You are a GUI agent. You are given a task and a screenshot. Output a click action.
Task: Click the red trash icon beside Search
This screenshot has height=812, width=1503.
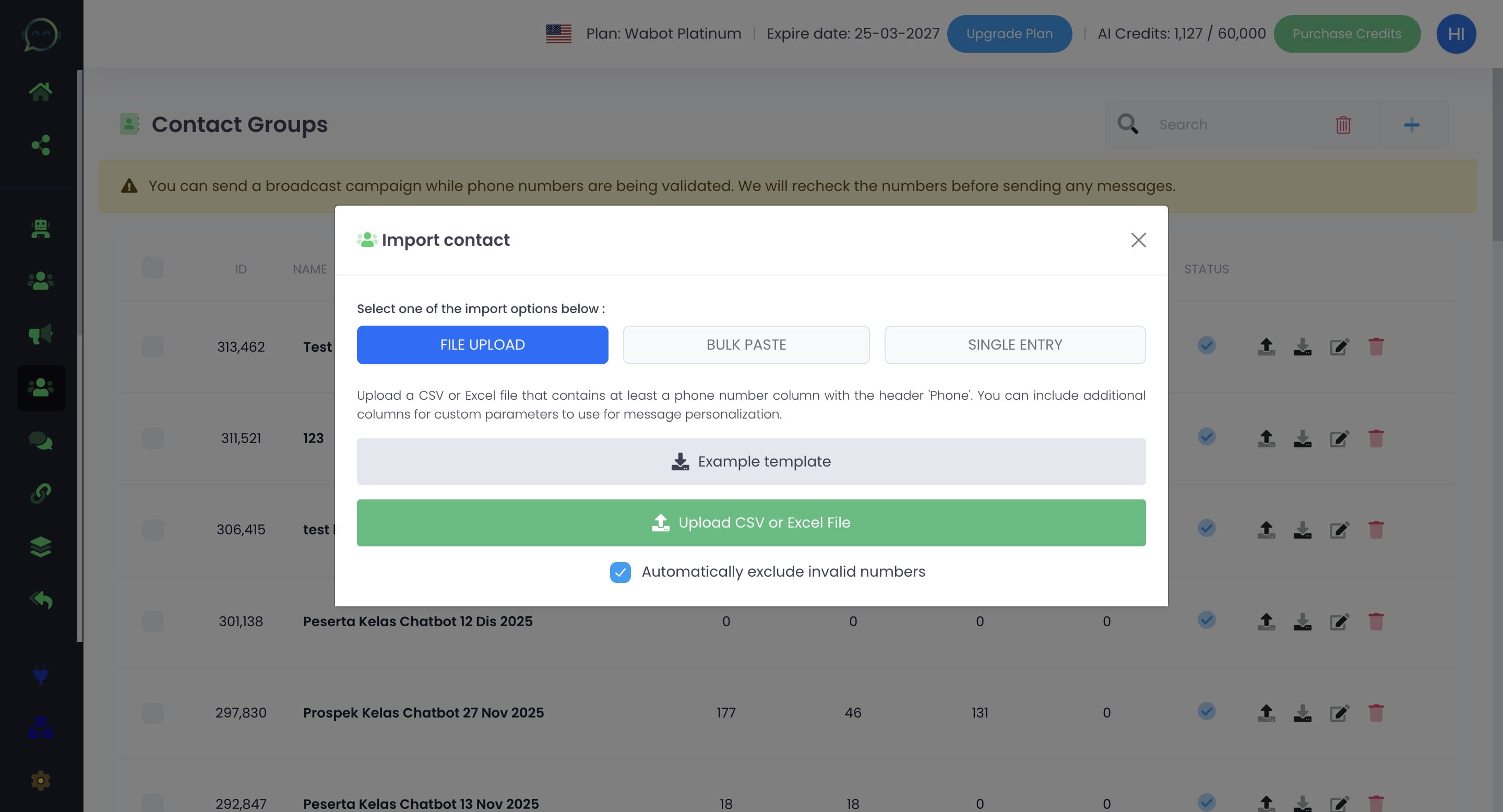click(x=1343, y=124)
